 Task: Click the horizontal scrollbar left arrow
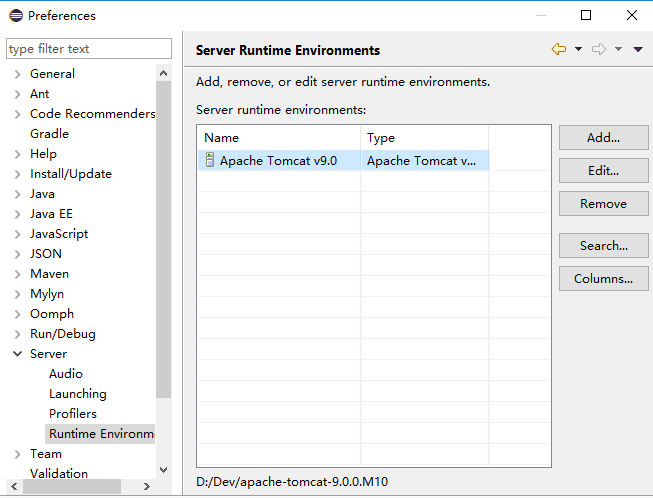14,486
